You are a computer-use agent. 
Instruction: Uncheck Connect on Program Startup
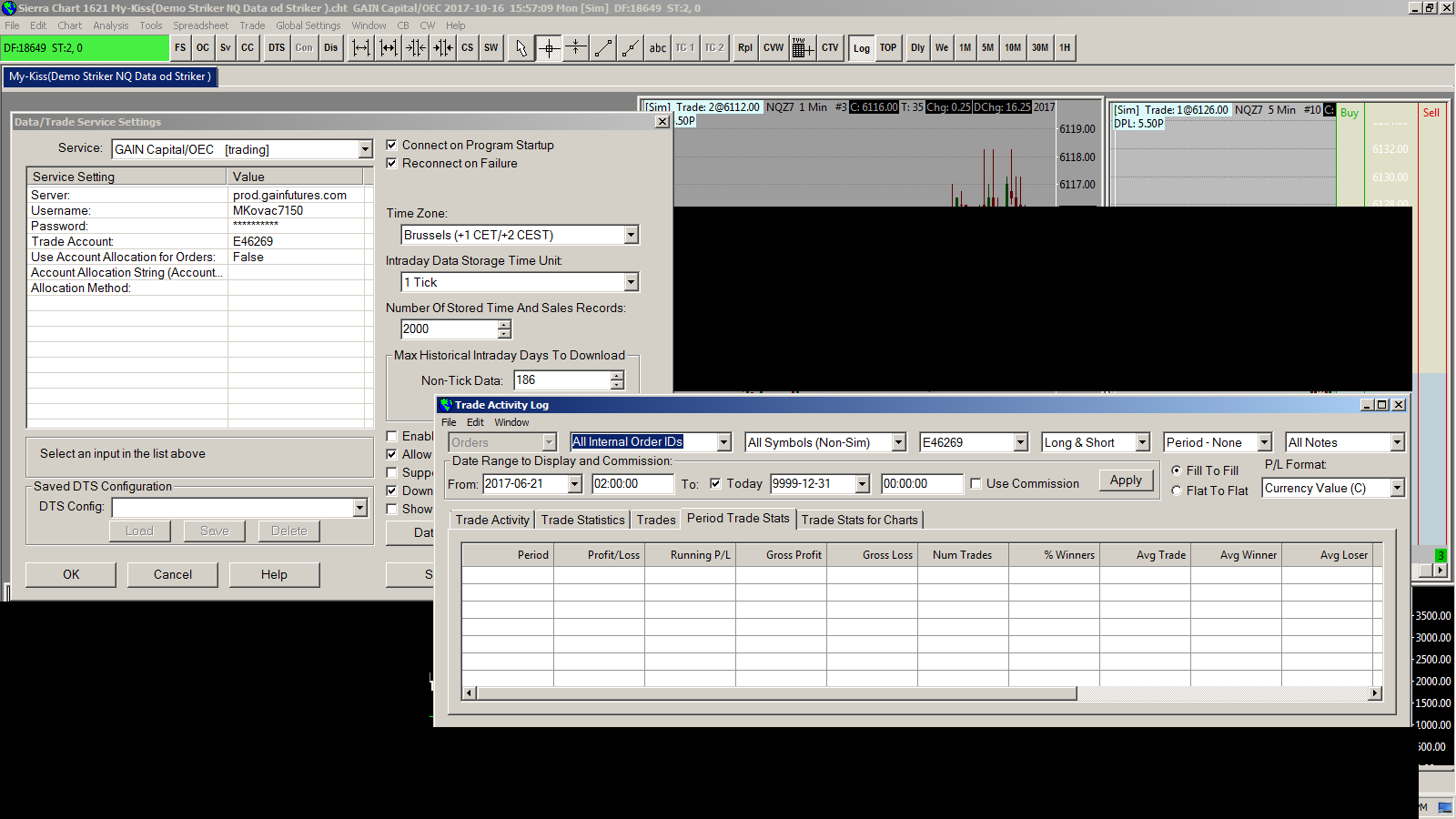point(392,145)
